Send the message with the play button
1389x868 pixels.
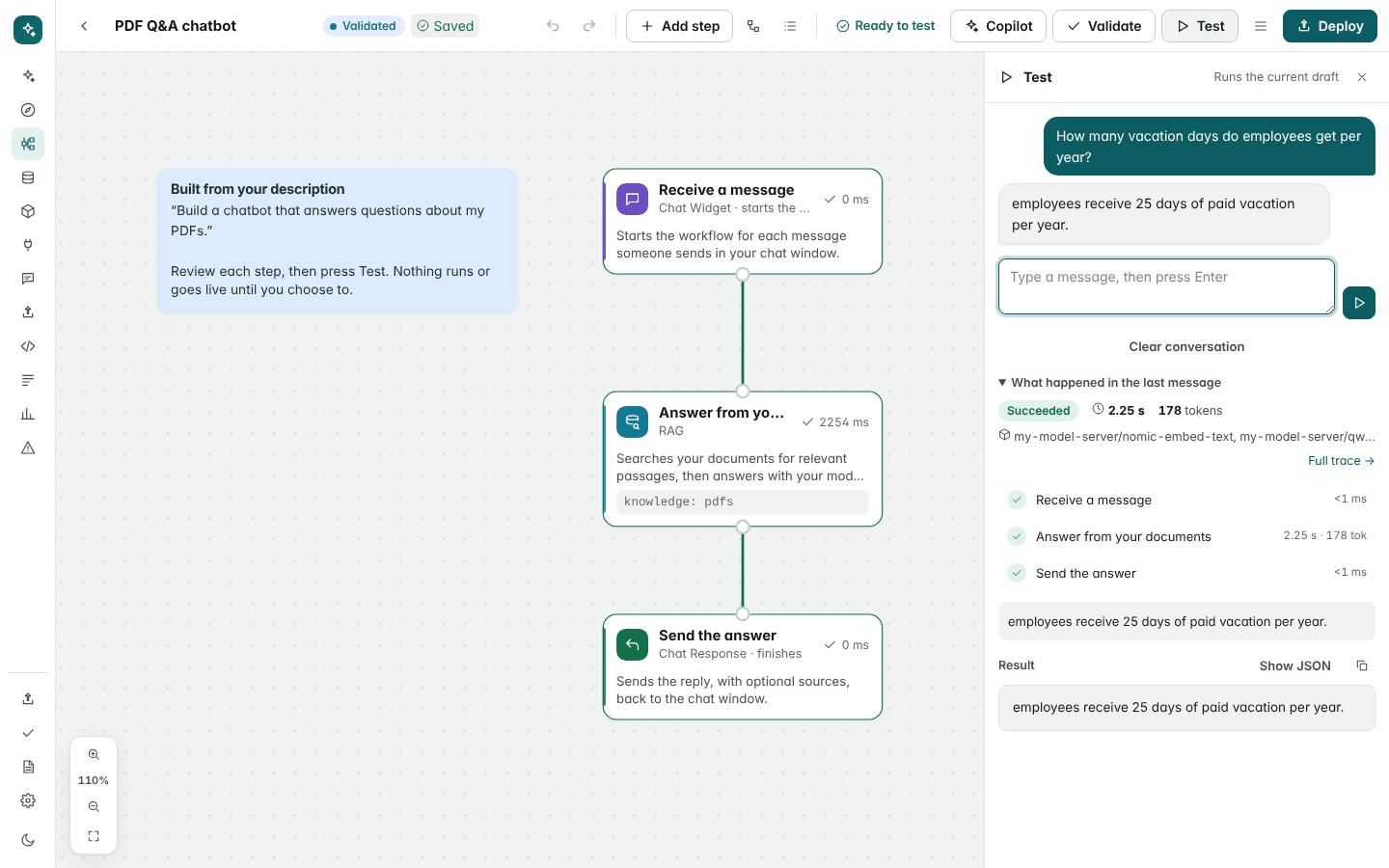point(1359,303)
